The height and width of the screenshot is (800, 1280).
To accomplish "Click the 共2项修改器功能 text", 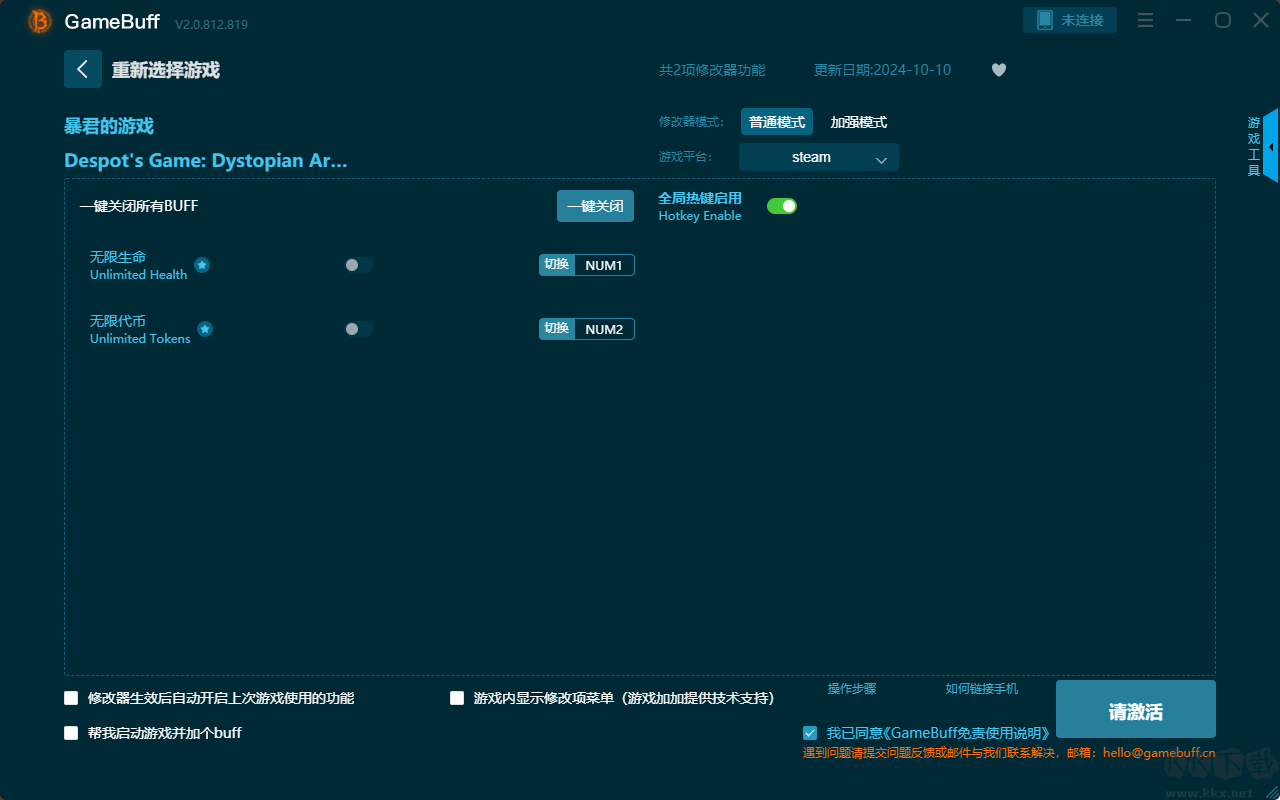I will coord(712,70).
